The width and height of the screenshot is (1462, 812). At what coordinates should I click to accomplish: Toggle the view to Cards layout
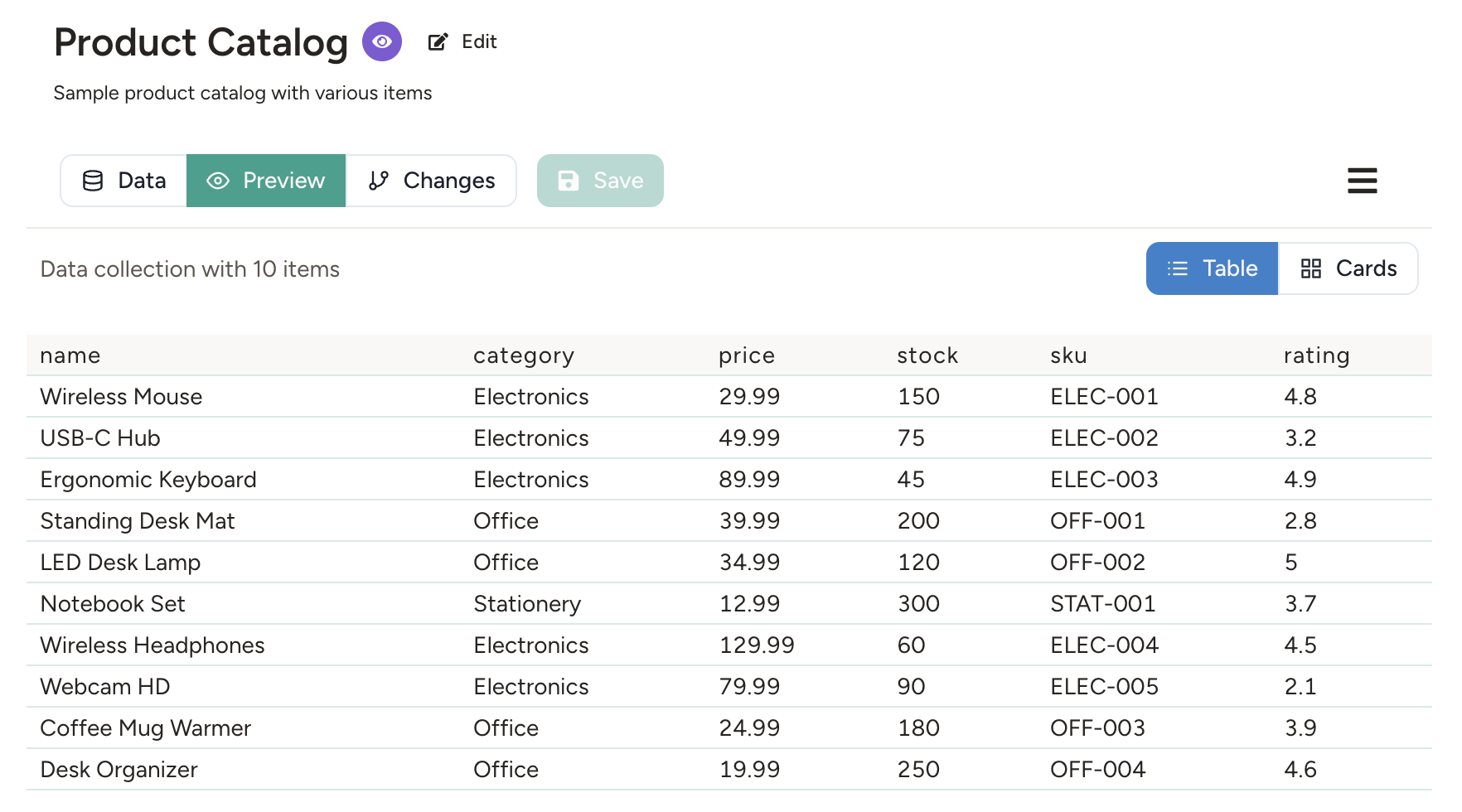coord(1348,268)
